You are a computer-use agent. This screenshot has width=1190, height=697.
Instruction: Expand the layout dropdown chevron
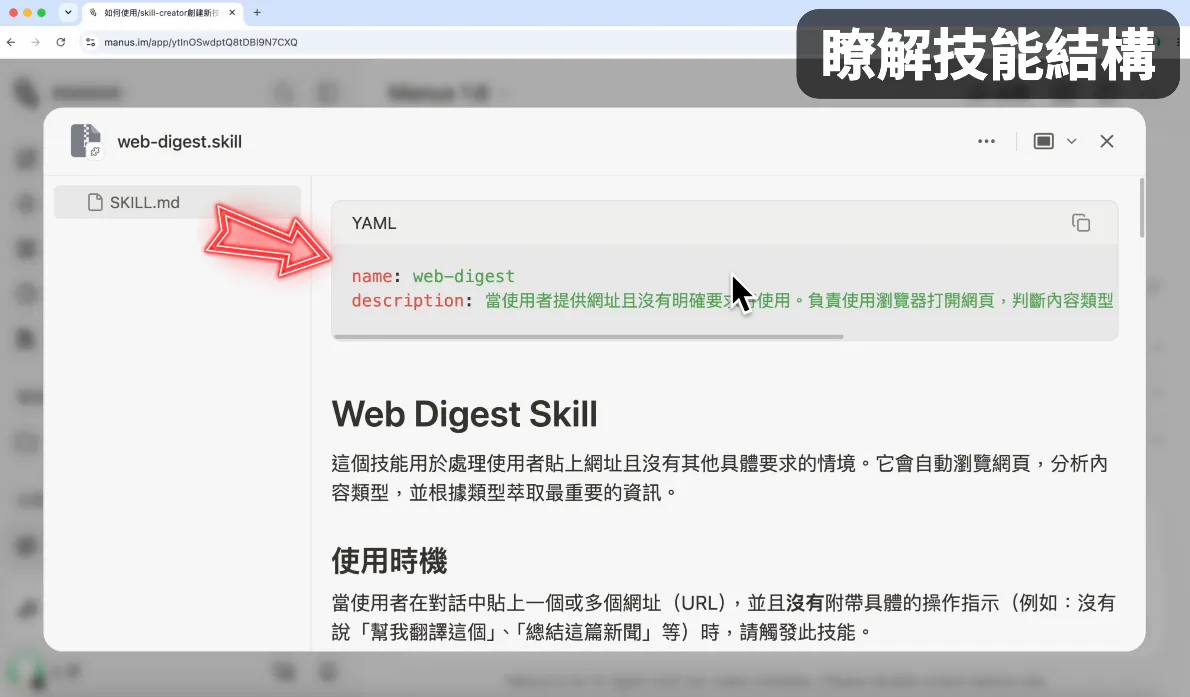[1072, 141]
